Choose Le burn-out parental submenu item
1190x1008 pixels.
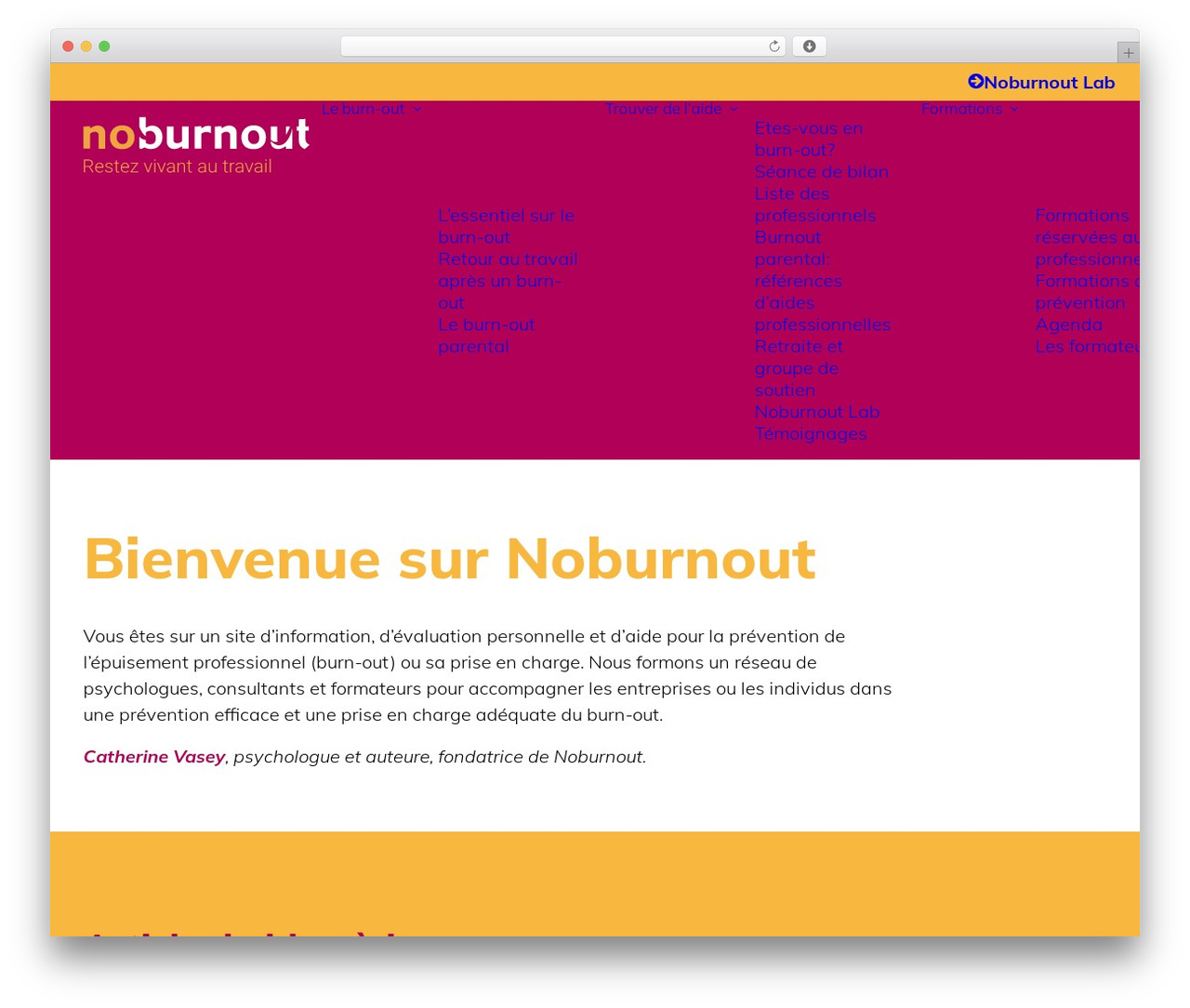point(486,335)
